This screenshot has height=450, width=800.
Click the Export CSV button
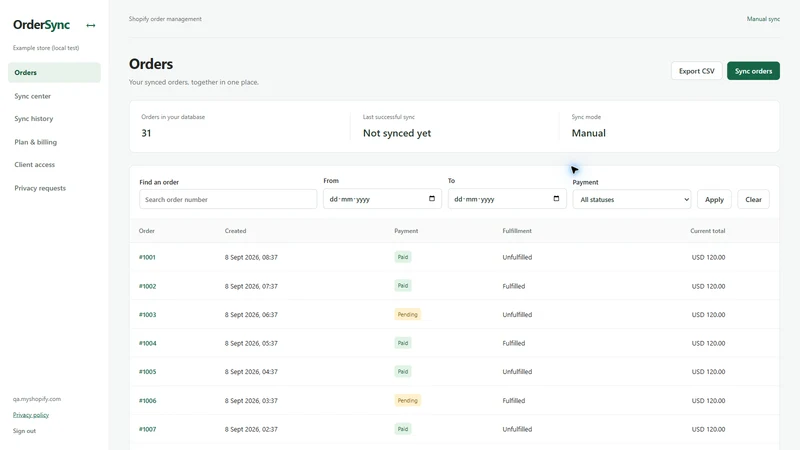pyautogui.click(x=696, y=71)
